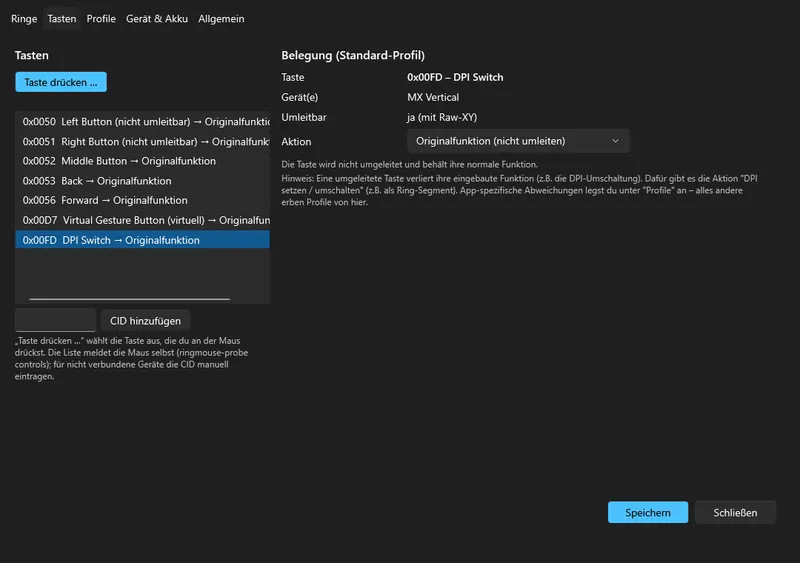Click the 'CID hinzufügen' button

tap(145, 321)
